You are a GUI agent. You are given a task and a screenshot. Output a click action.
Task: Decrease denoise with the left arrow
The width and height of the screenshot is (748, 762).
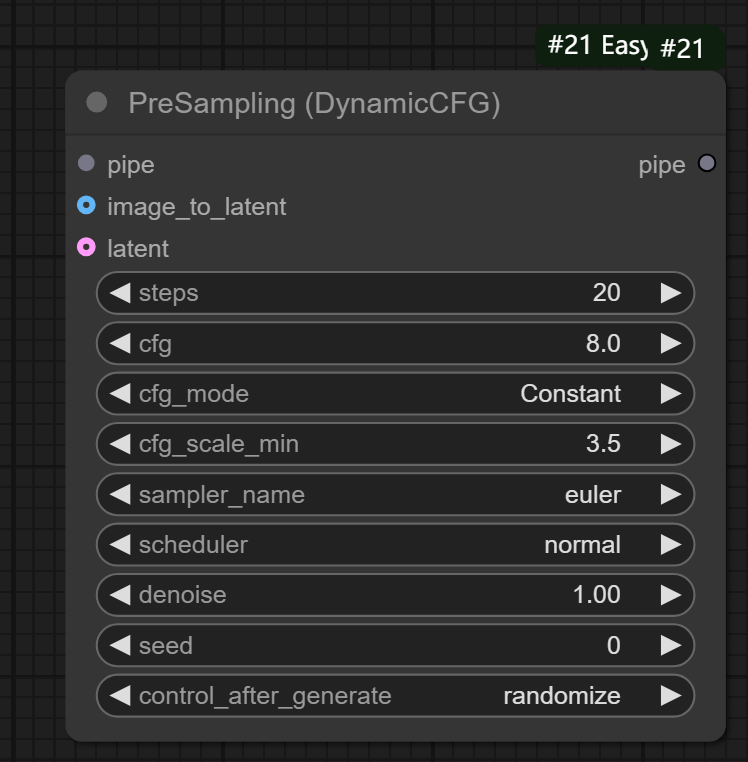click(x=120, y=595)
